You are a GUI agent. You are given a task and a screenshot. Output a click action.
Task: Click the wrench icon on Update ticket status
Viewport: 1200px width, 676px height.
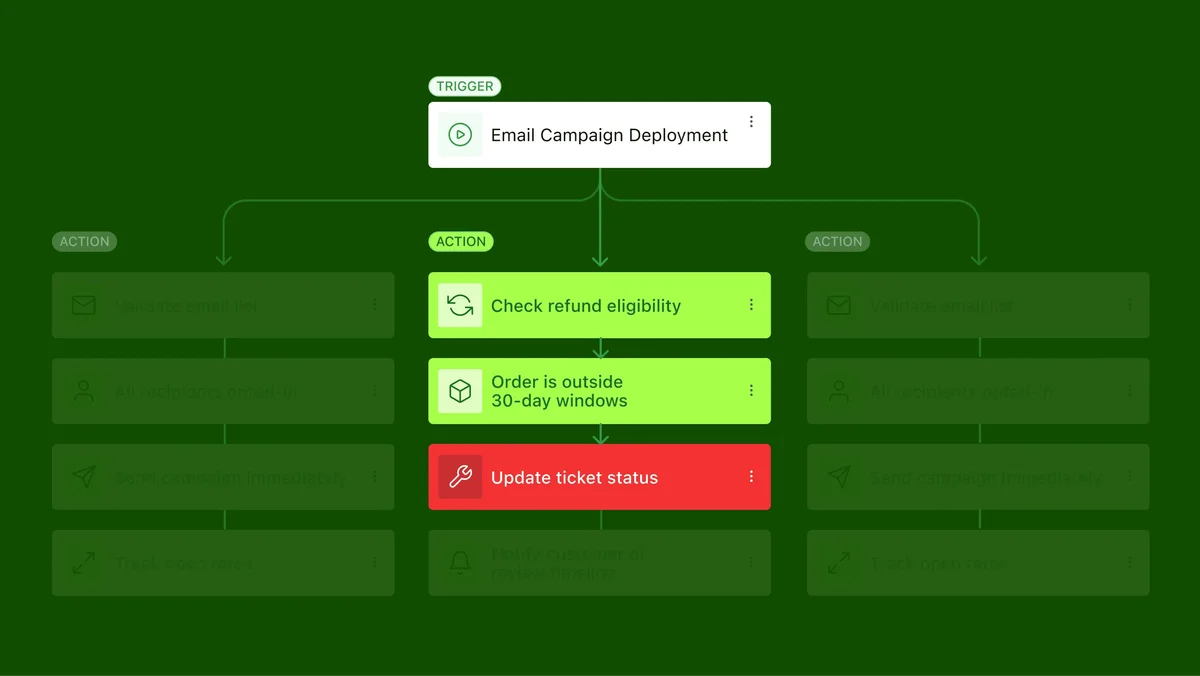(460, 477)
